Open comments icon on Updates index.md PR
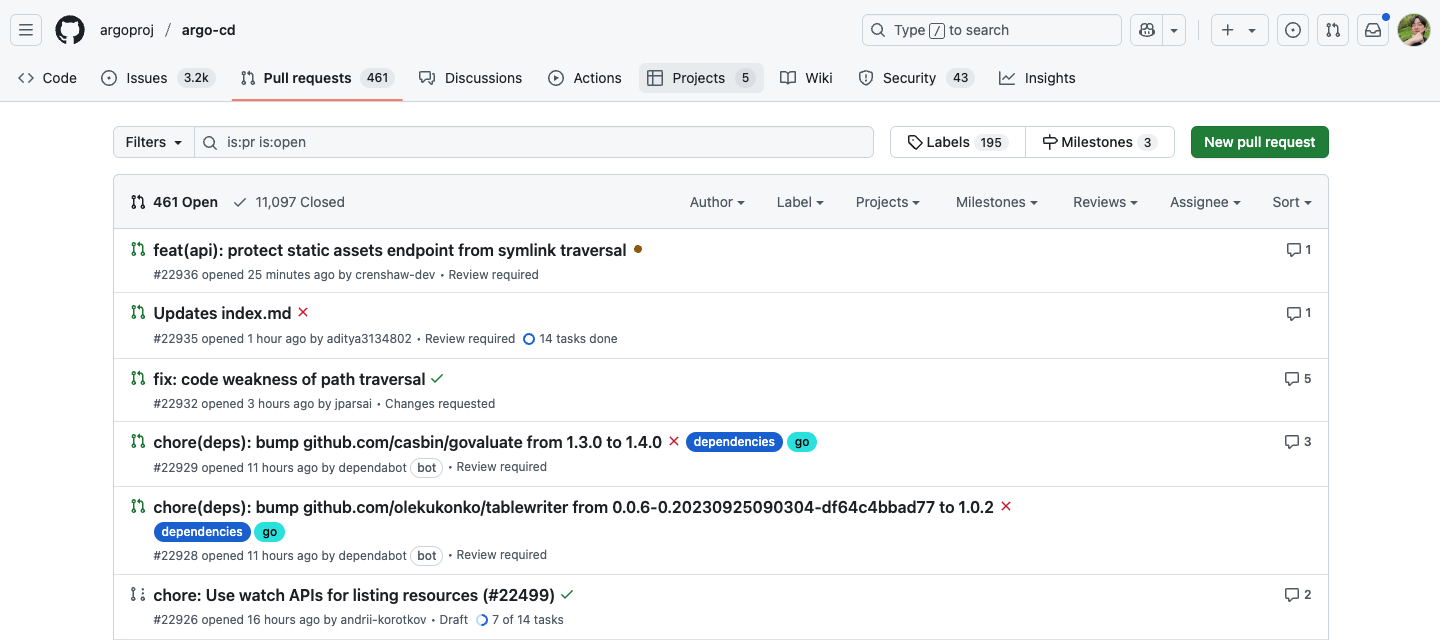 [1298, 313]
